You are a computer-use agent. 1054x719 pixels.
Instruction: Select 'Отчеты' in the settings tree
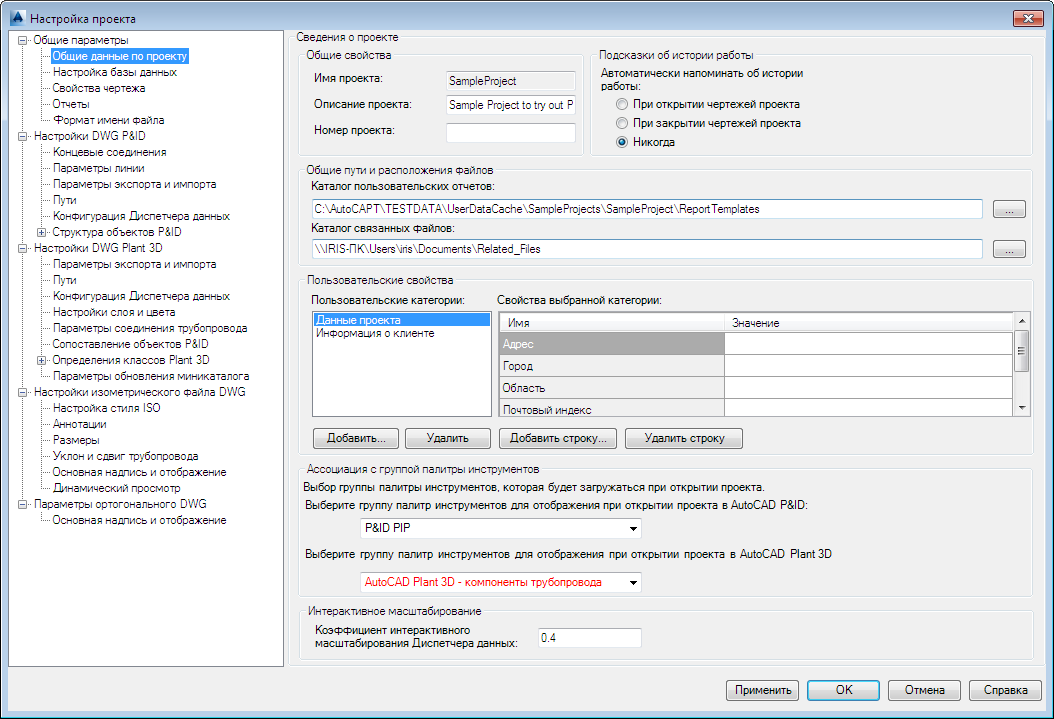71,104
